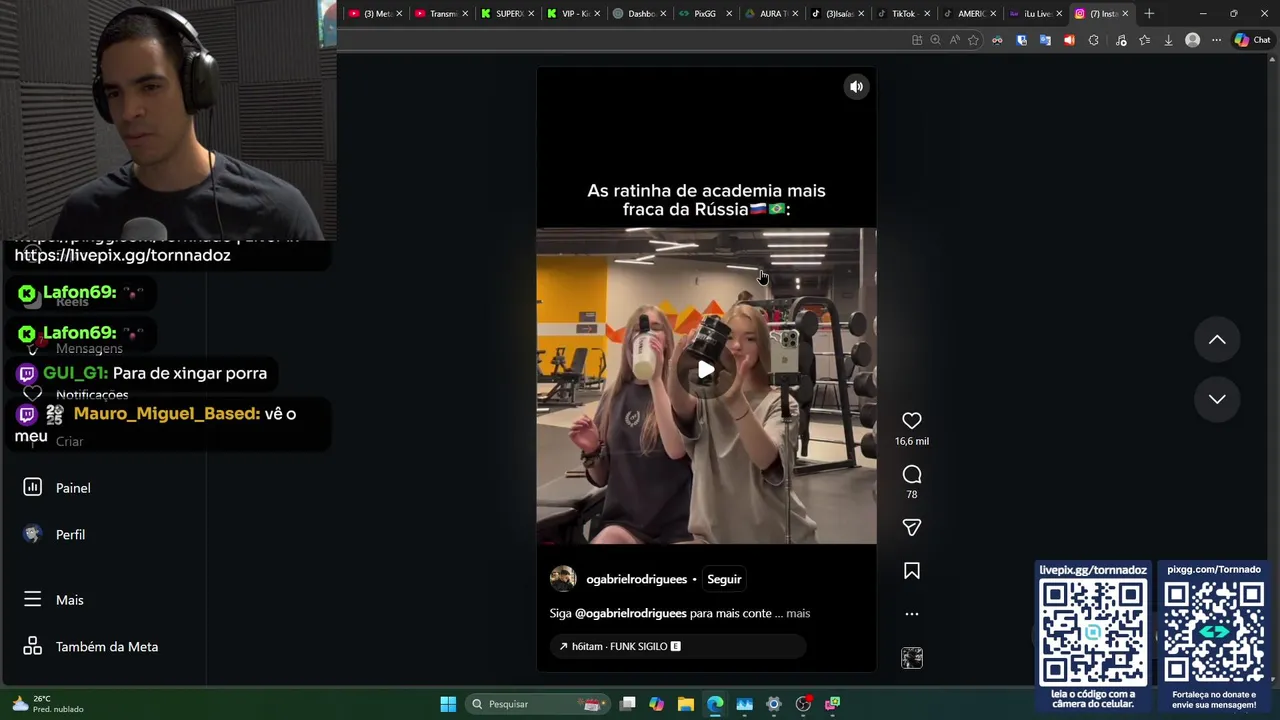
Task: Open browser settings and more menu
Action: coord(1216,40)
